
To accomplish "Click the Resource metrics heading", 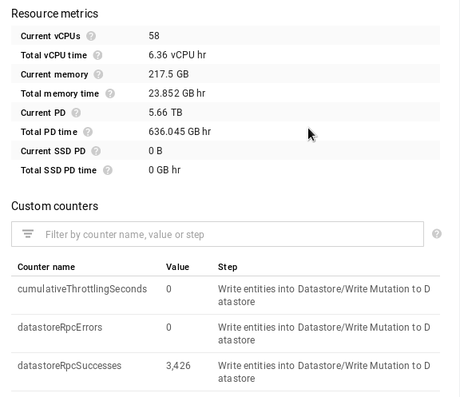I will (55, 14).
